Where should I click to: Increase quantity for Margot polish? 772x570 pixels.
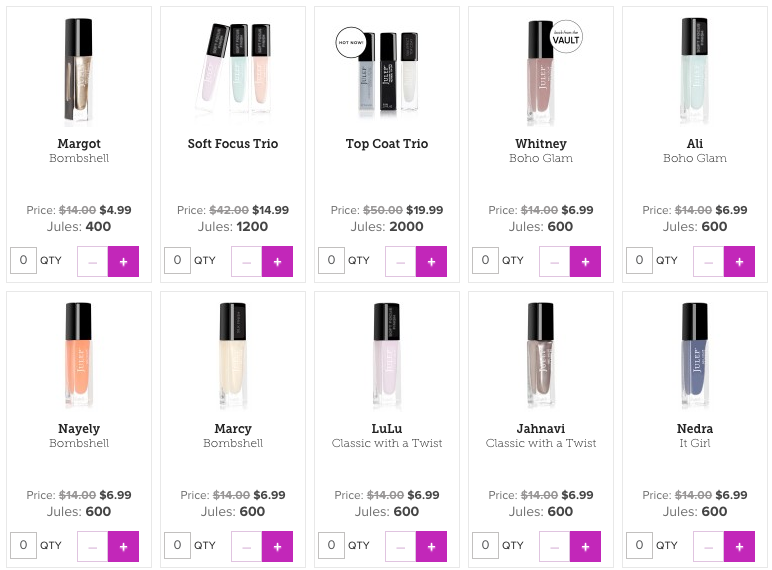(x=123, y=261)
